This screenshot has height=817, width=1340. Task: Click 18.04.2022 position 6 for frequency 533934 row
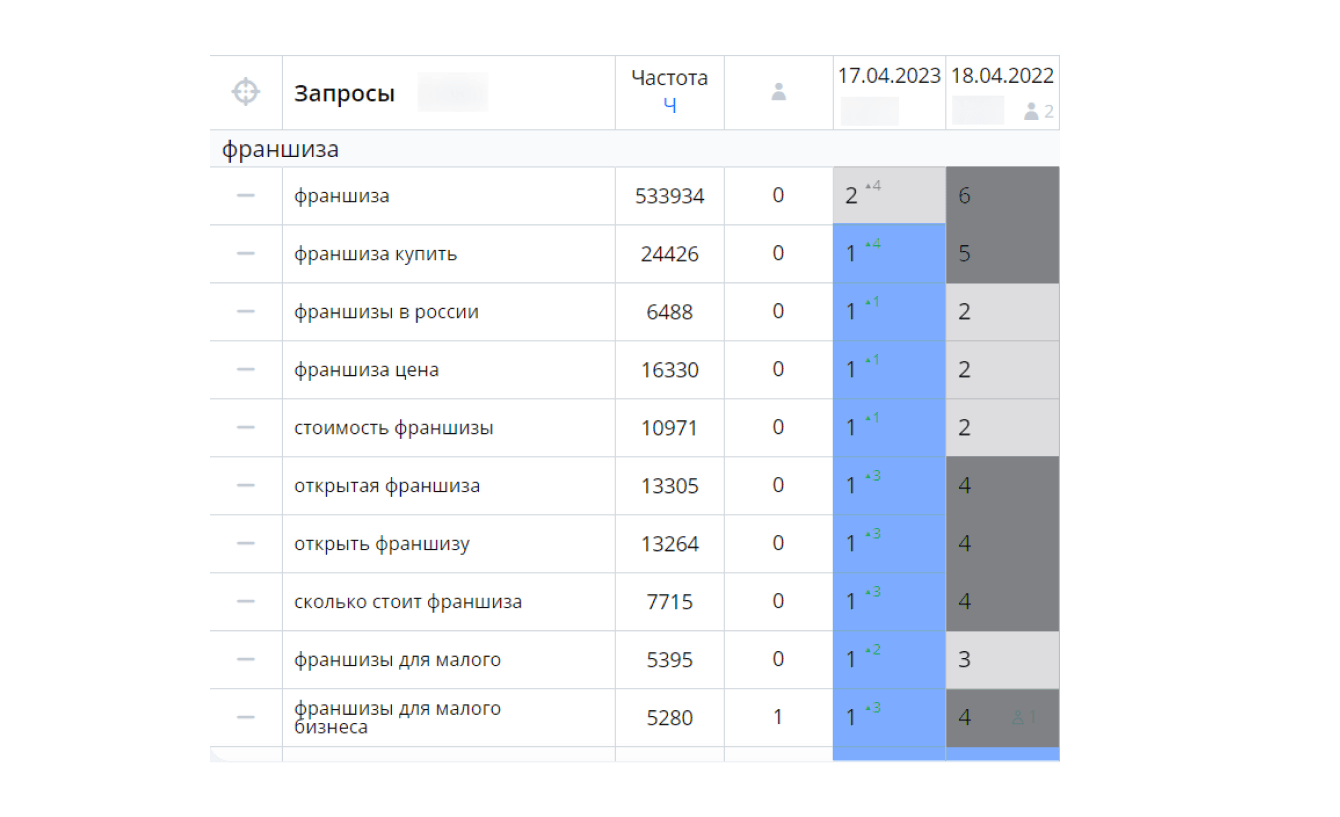[1002, 196]
